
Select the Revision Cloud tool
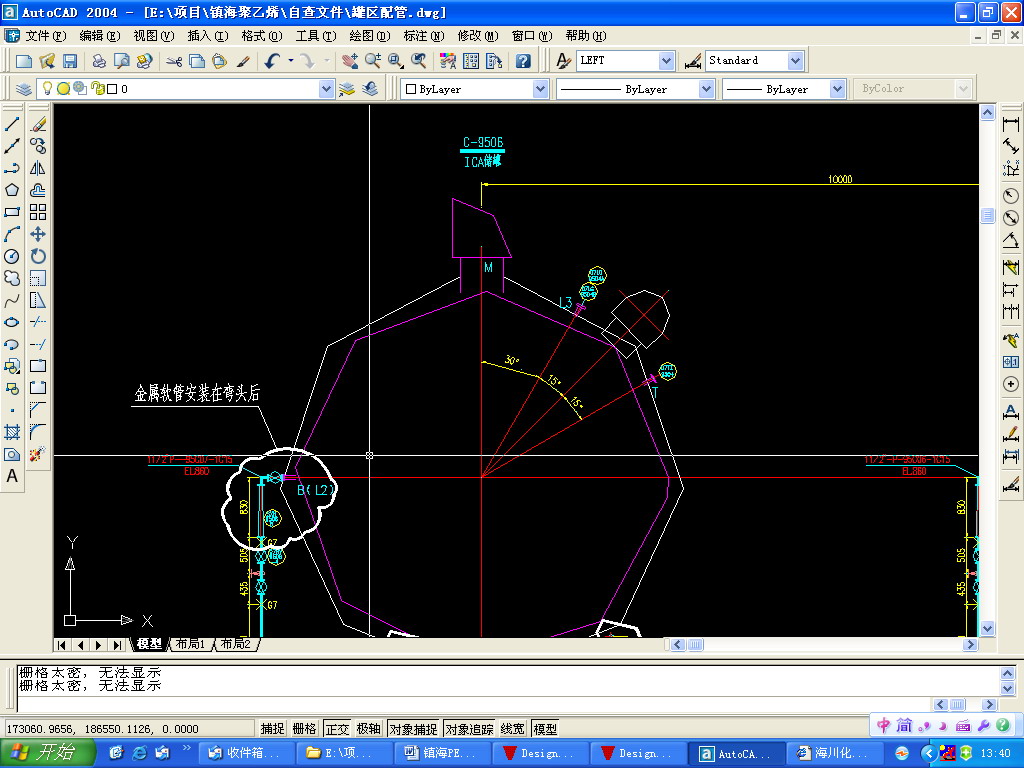pos(12,278)
